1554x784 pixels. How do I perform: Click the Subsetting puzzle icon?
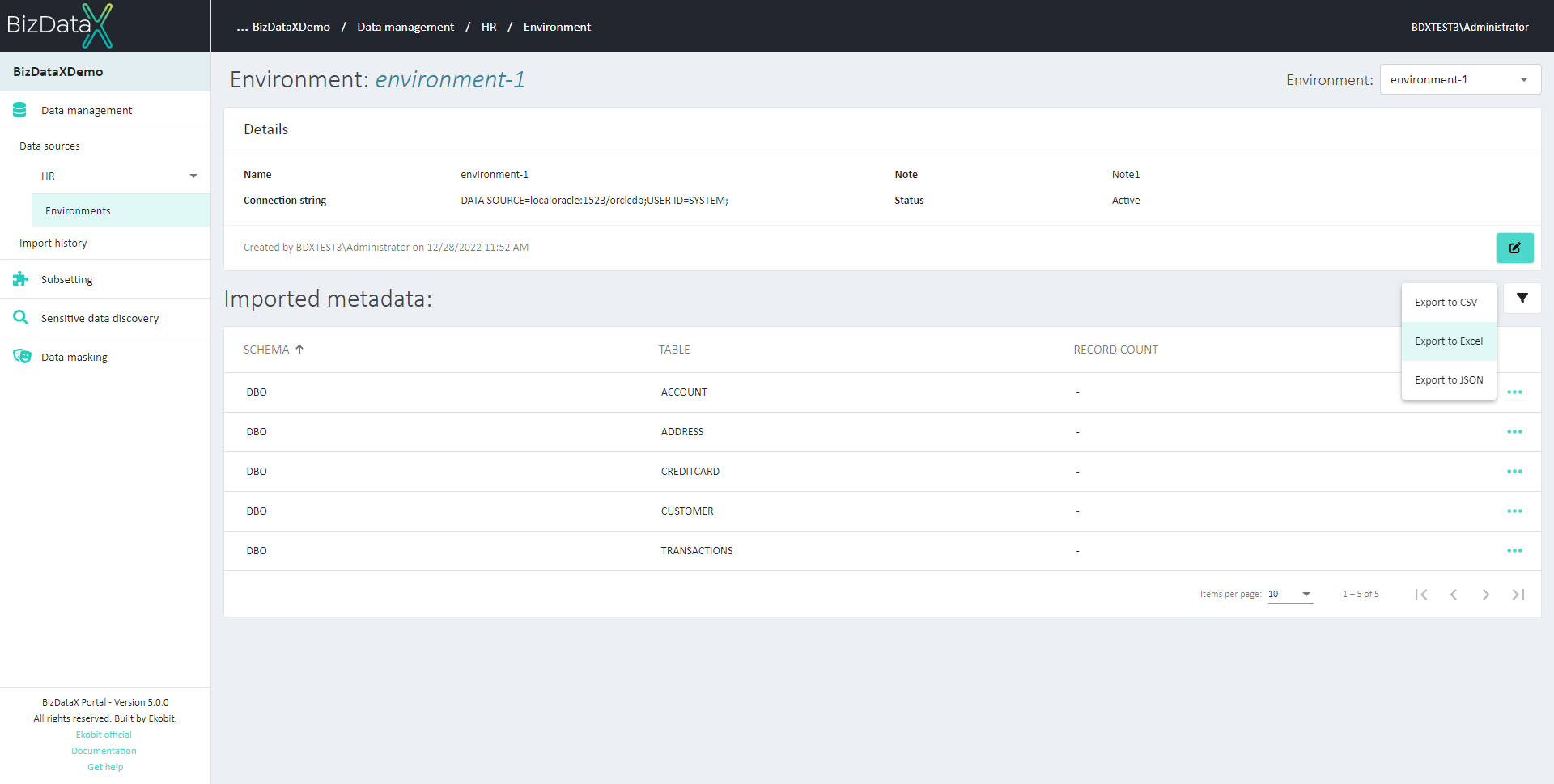tap(20, 279)
